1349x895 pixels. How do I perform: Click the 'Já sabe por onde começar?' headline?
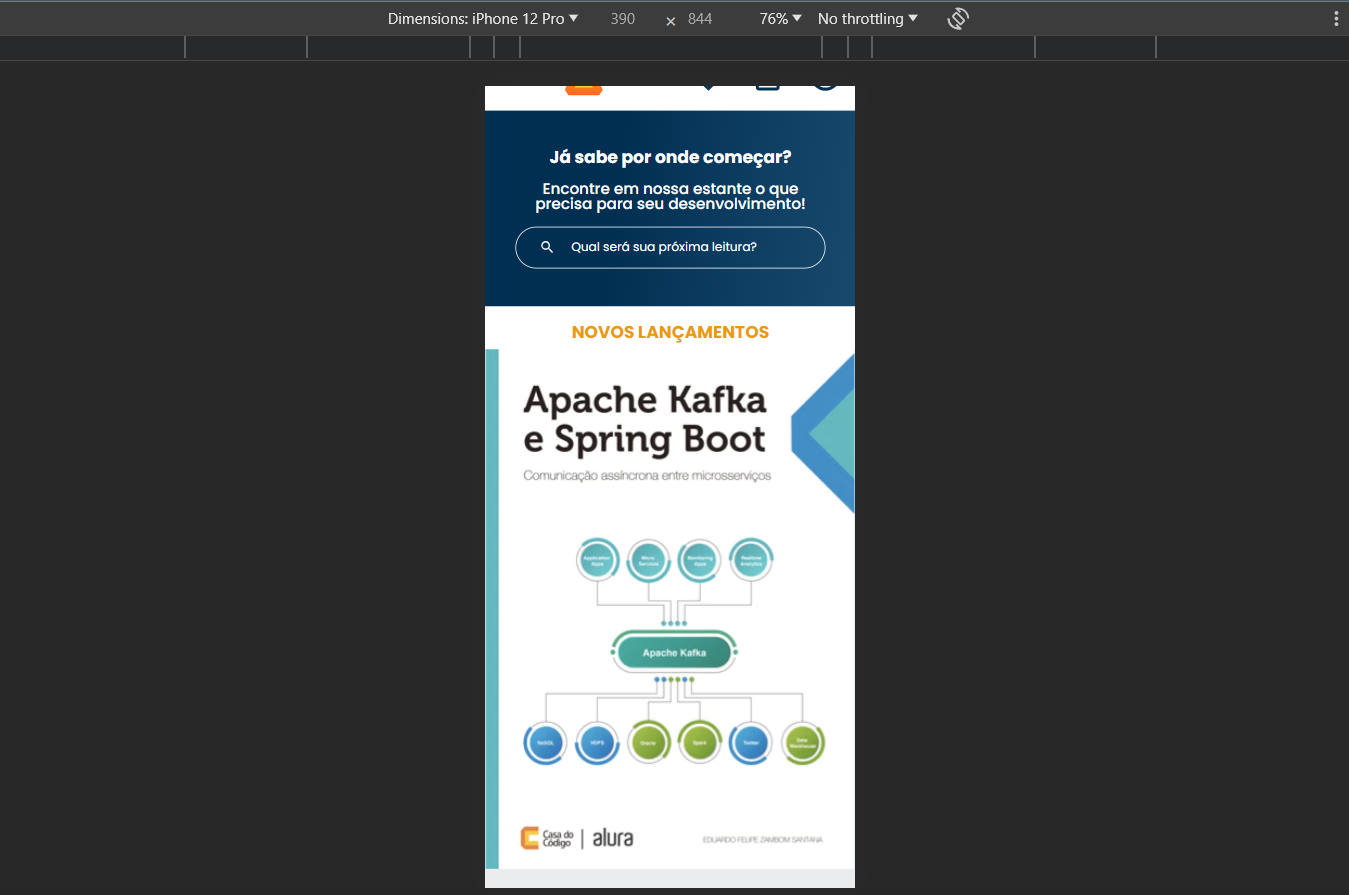[x=670, y=157]
